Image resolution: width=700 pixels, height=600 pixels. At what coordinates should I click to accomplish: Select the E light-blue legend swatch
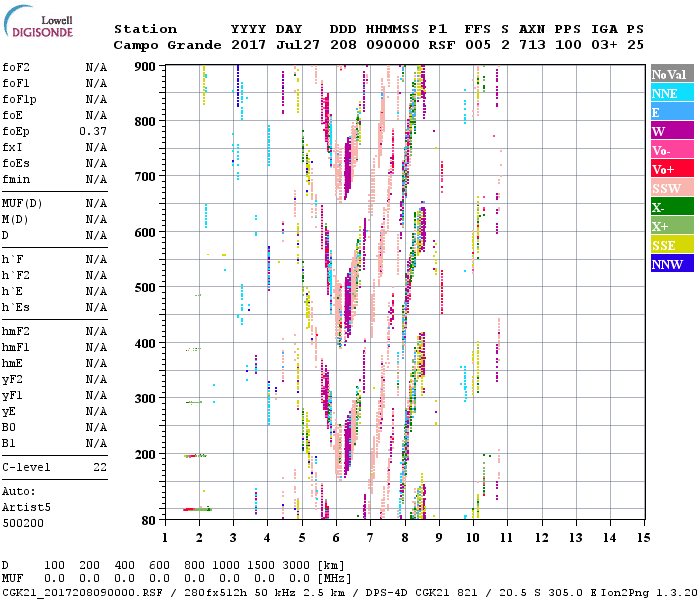[672, 112]
